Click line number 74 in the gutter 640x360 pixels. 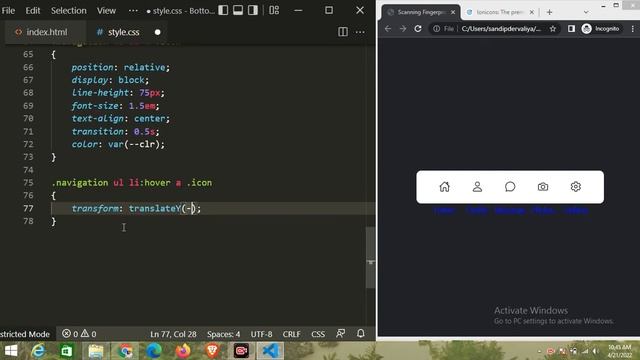28,170
